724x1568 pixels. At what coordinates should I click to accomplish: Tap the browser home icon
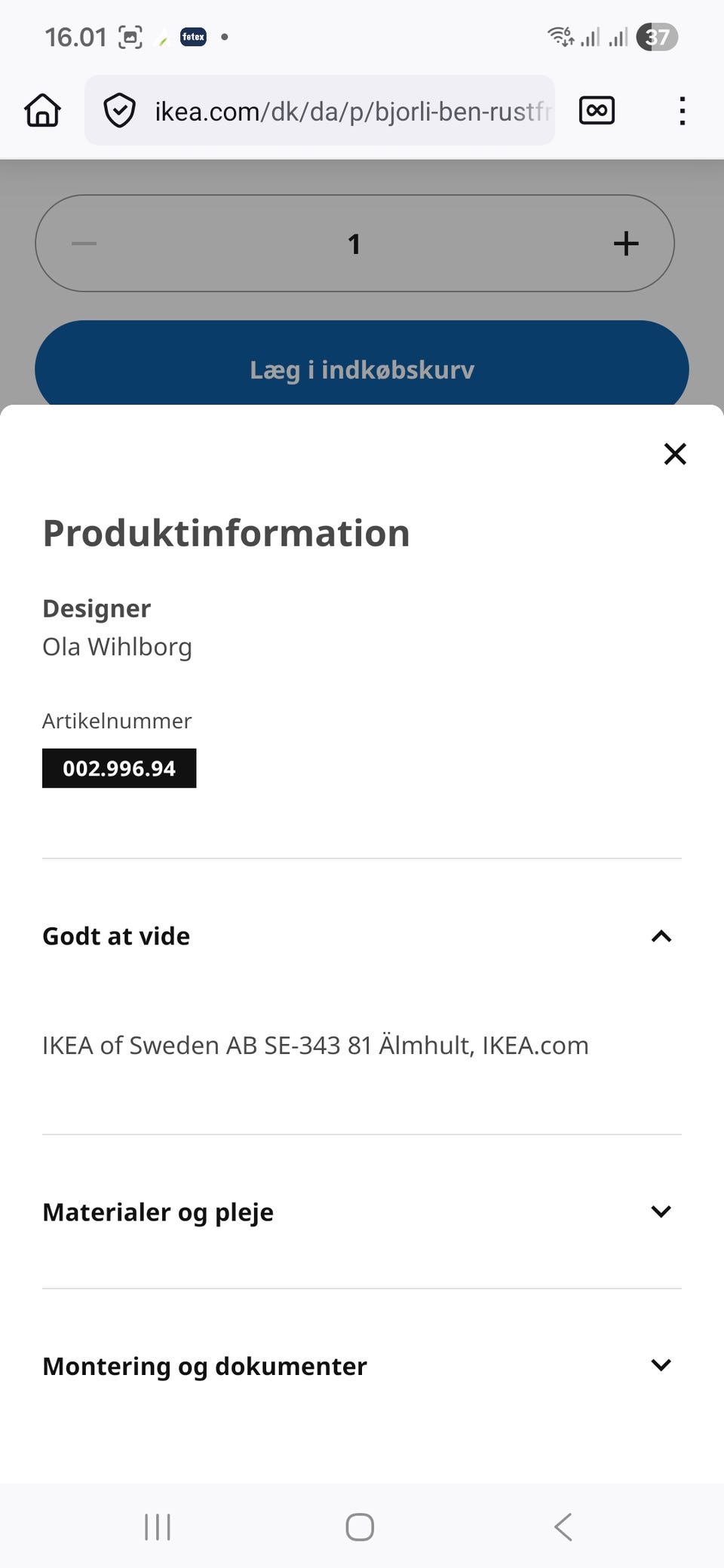(42, 111)
